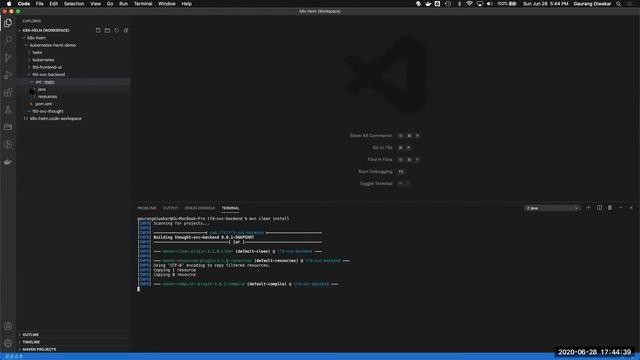Open the Explorer view in activity bar
The height and width of the screenshot is (360, 640).
(x=8, y=23)
